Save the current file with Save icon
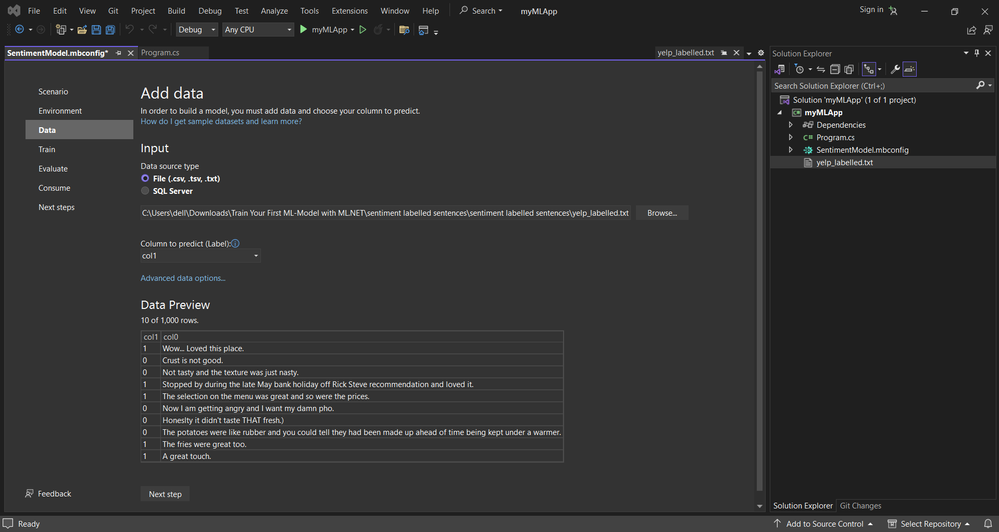The image size is (999, 532). [96, 29]
